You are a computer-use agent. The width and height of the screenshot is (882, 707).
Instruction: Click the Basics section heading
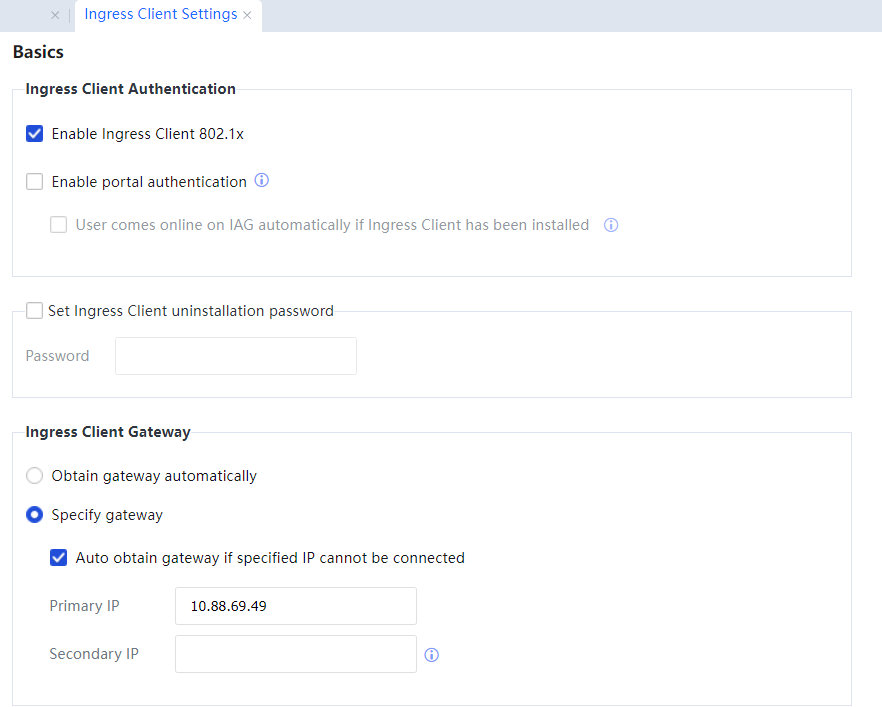click(38, 52)
